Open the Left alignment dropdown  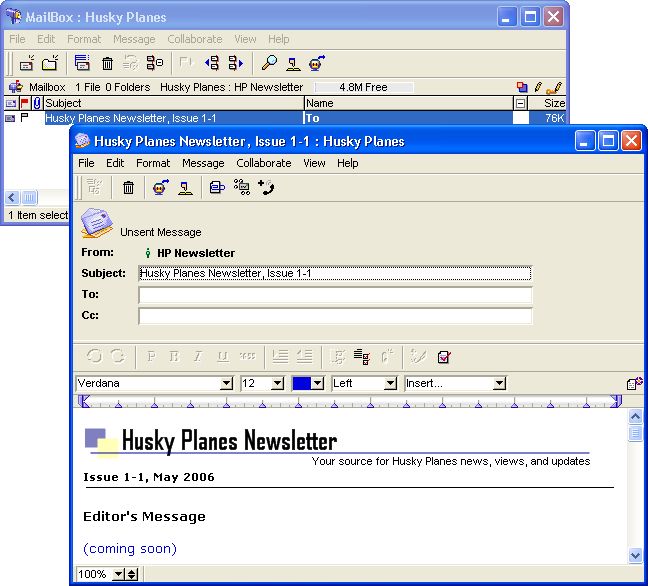coord(391,383)
